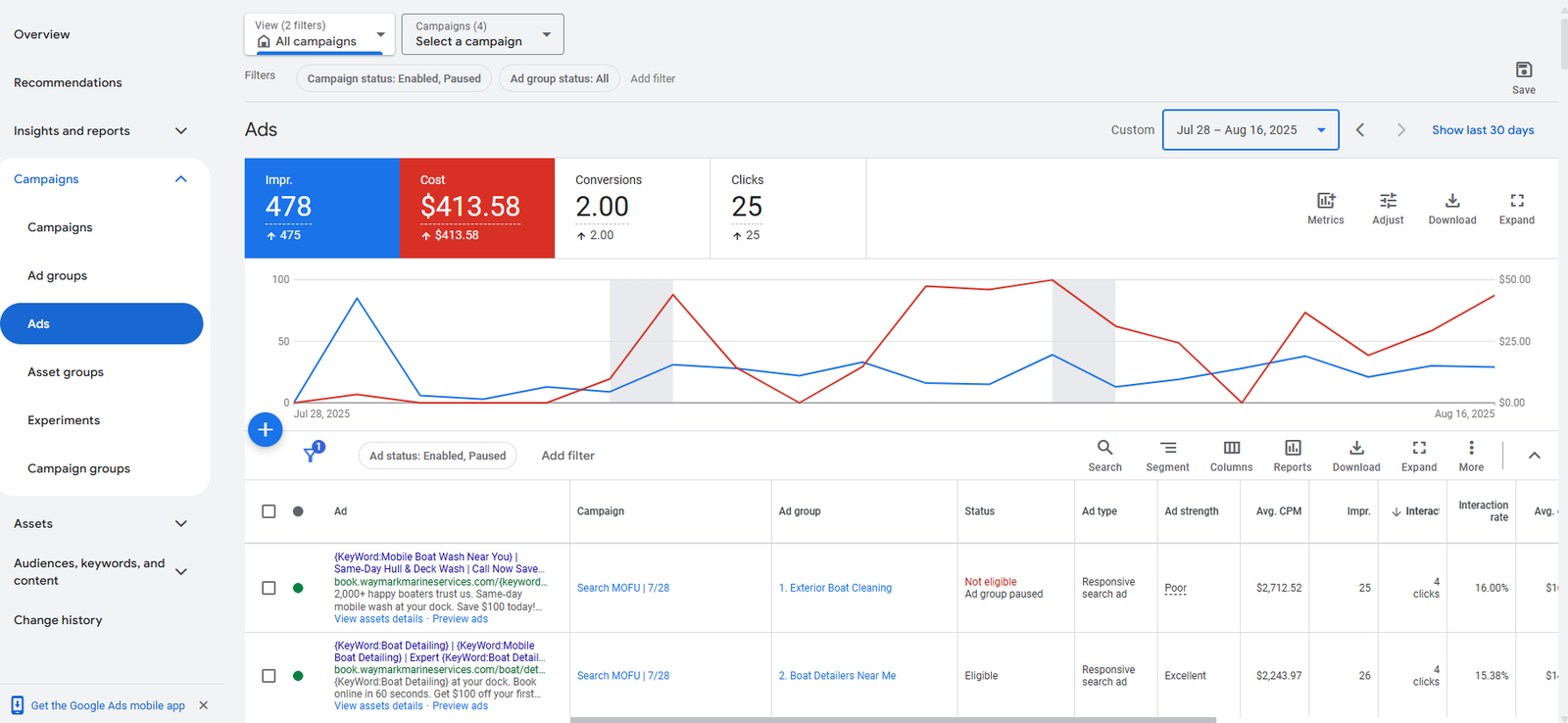Click the Show last 30 days link
1568x723 pixels.
tap(1482, 130)
